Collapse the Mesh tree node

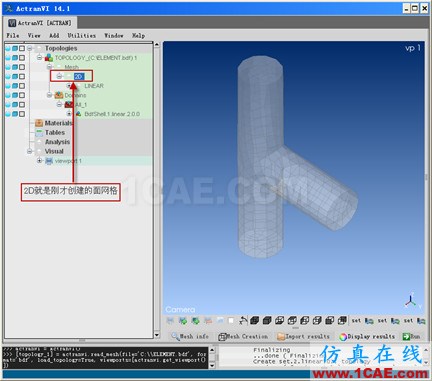tap(49, 67)
